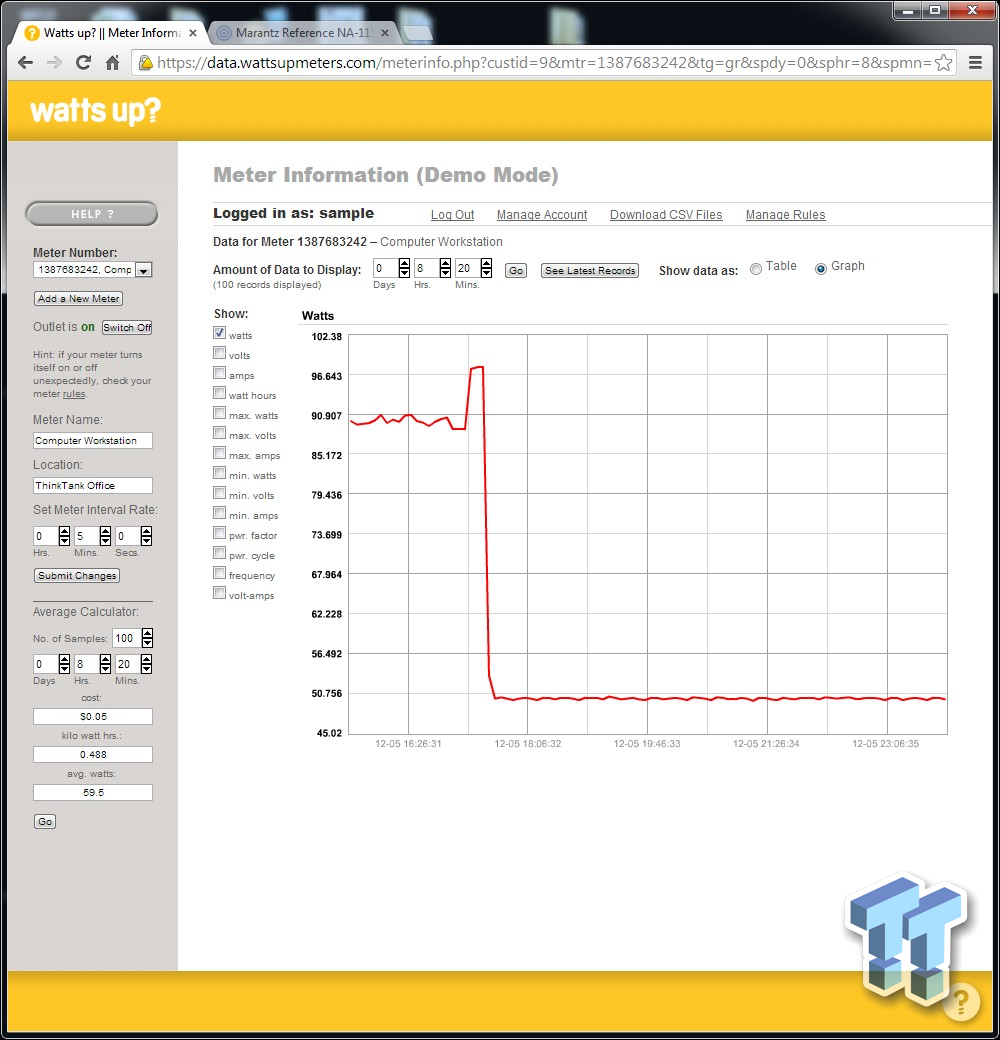Screen dimensions: 1000x1040
Task: Check the pwr. factor option
Action: pyautogui.click(x=219, y=534)
